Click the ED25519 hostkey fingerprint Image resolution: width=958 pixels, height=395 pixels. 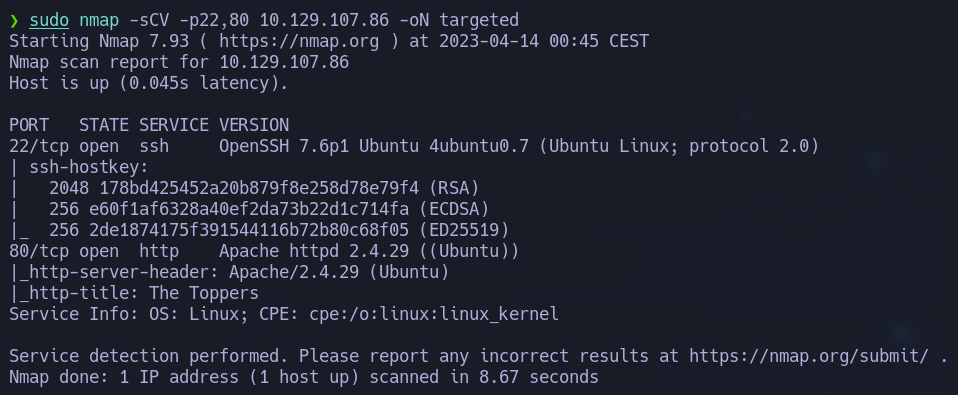click(x=249, y=230)
